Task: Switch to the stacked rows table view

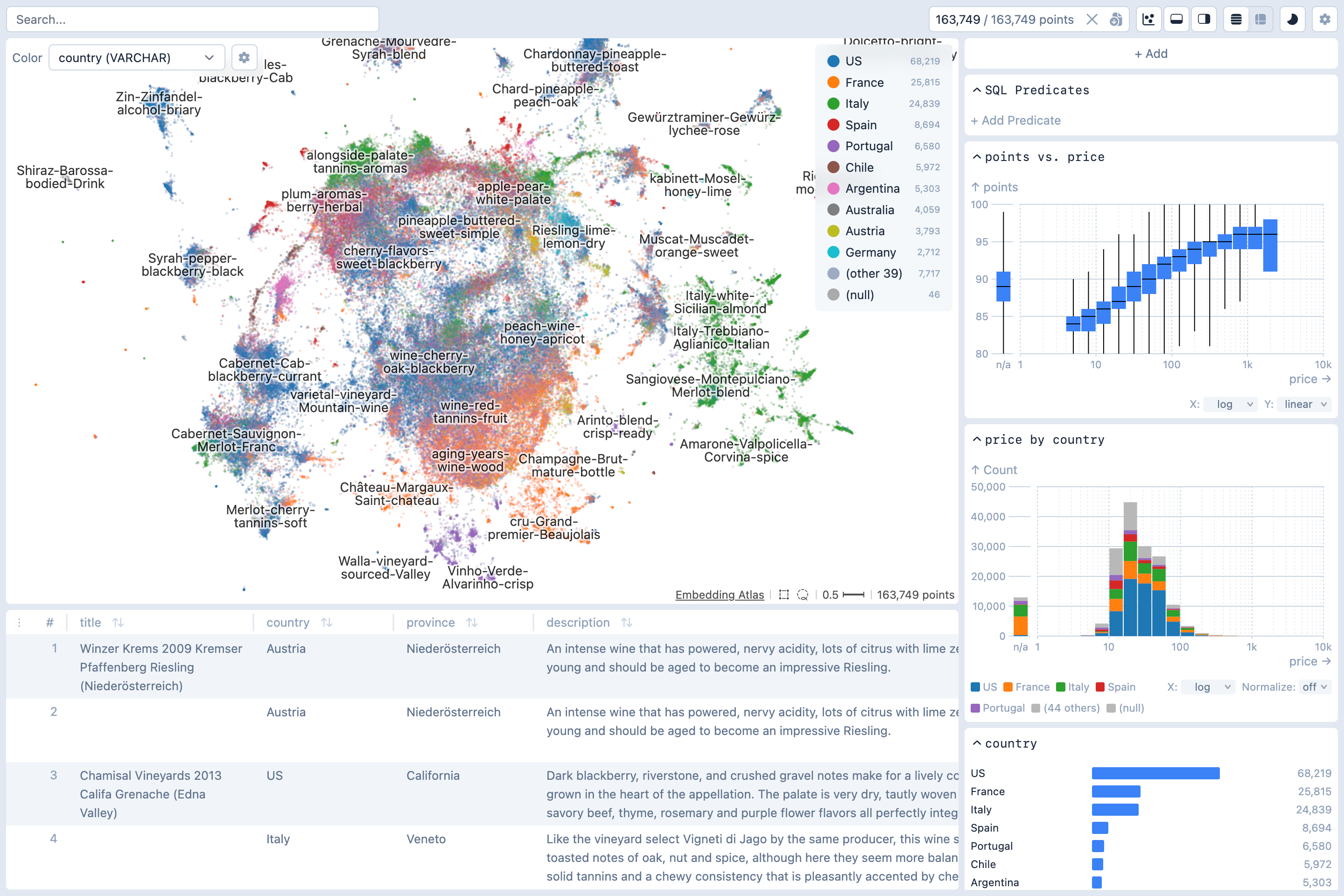Action: tap(1235, 19)
